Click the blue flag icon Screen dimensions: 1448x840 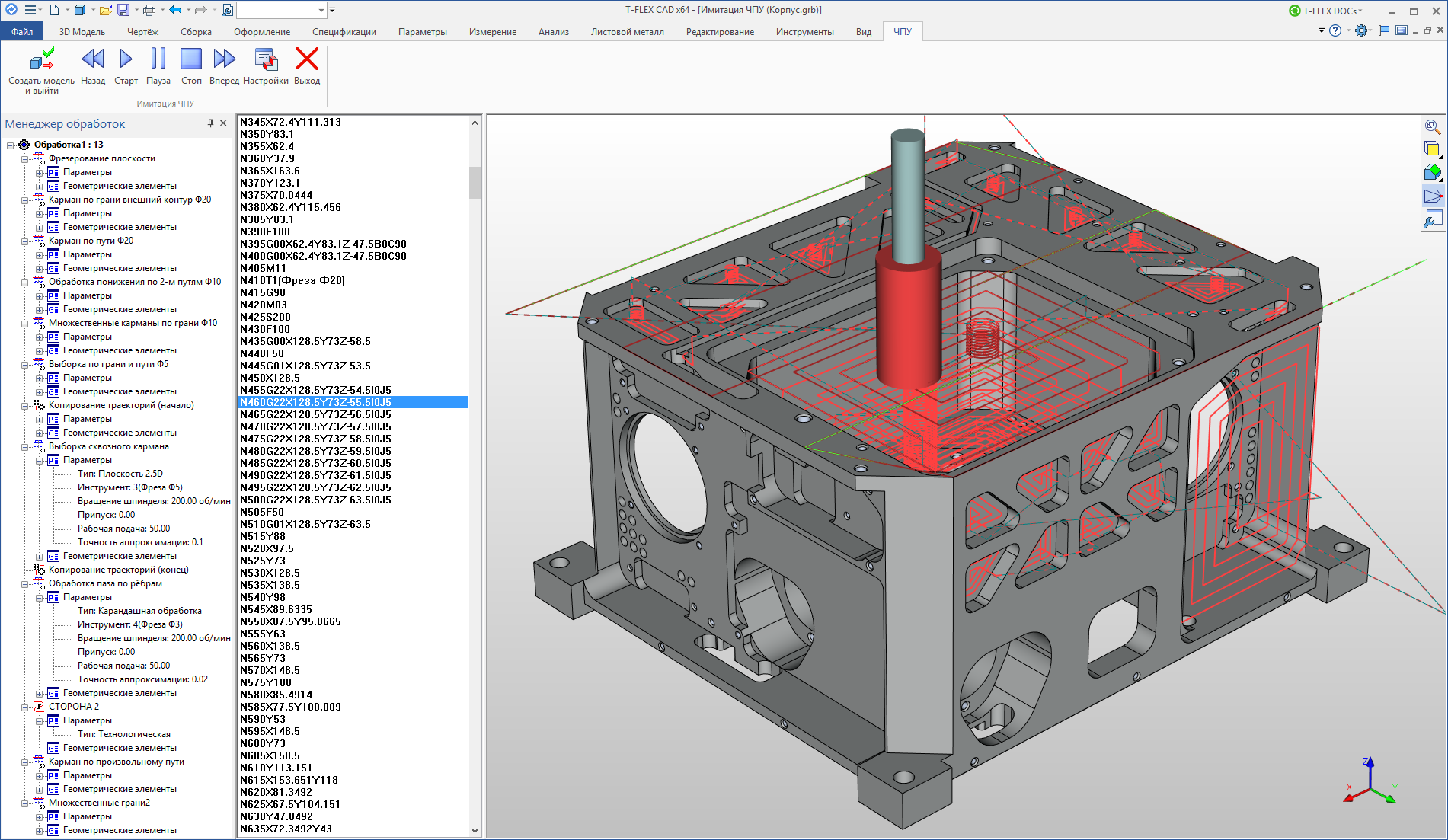pos(1384,30)
